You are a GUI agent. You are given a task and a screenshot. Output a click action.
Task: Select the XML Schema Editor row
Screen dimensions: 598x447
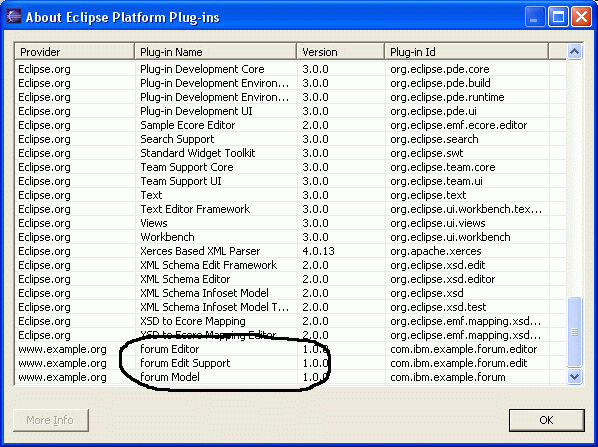tap(290, 279)
